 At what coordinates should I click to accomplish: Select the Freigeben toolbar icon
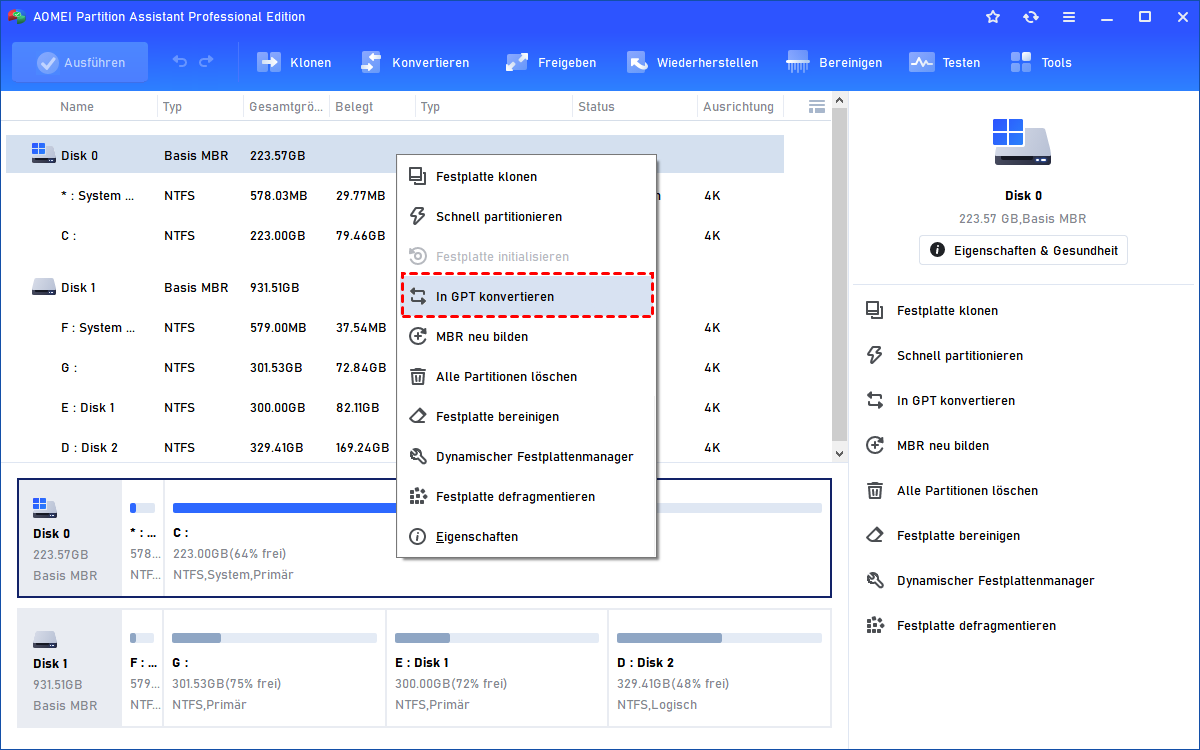(517, 62)
